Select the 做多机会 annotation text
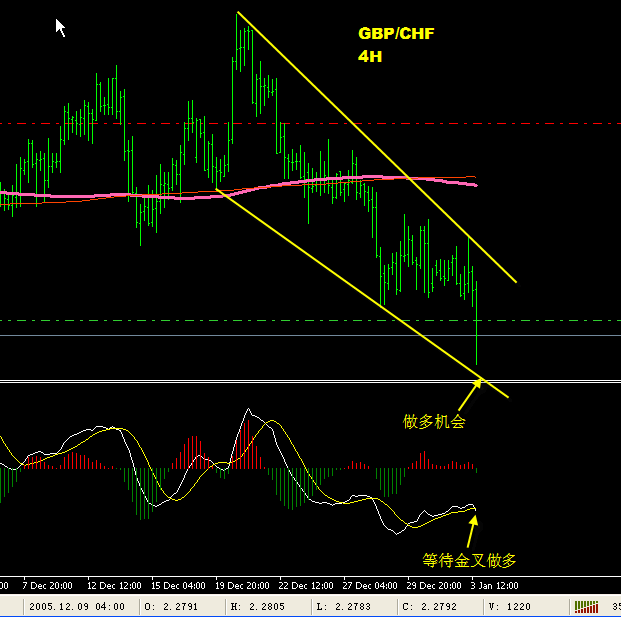The image size is (621, 617). tap(434, 421)
